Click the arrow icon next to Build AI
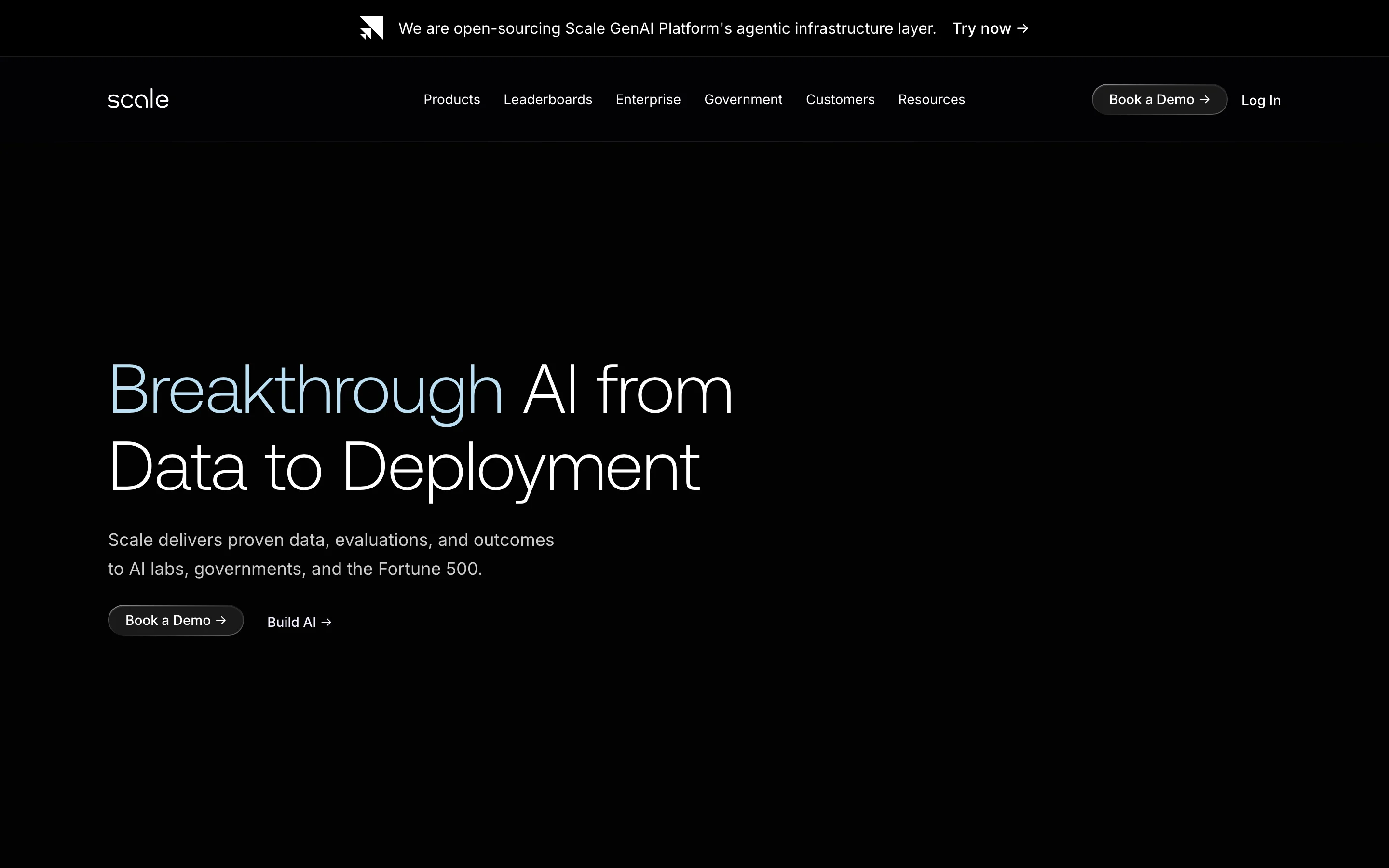1389x868 pixels. (327, 622)
